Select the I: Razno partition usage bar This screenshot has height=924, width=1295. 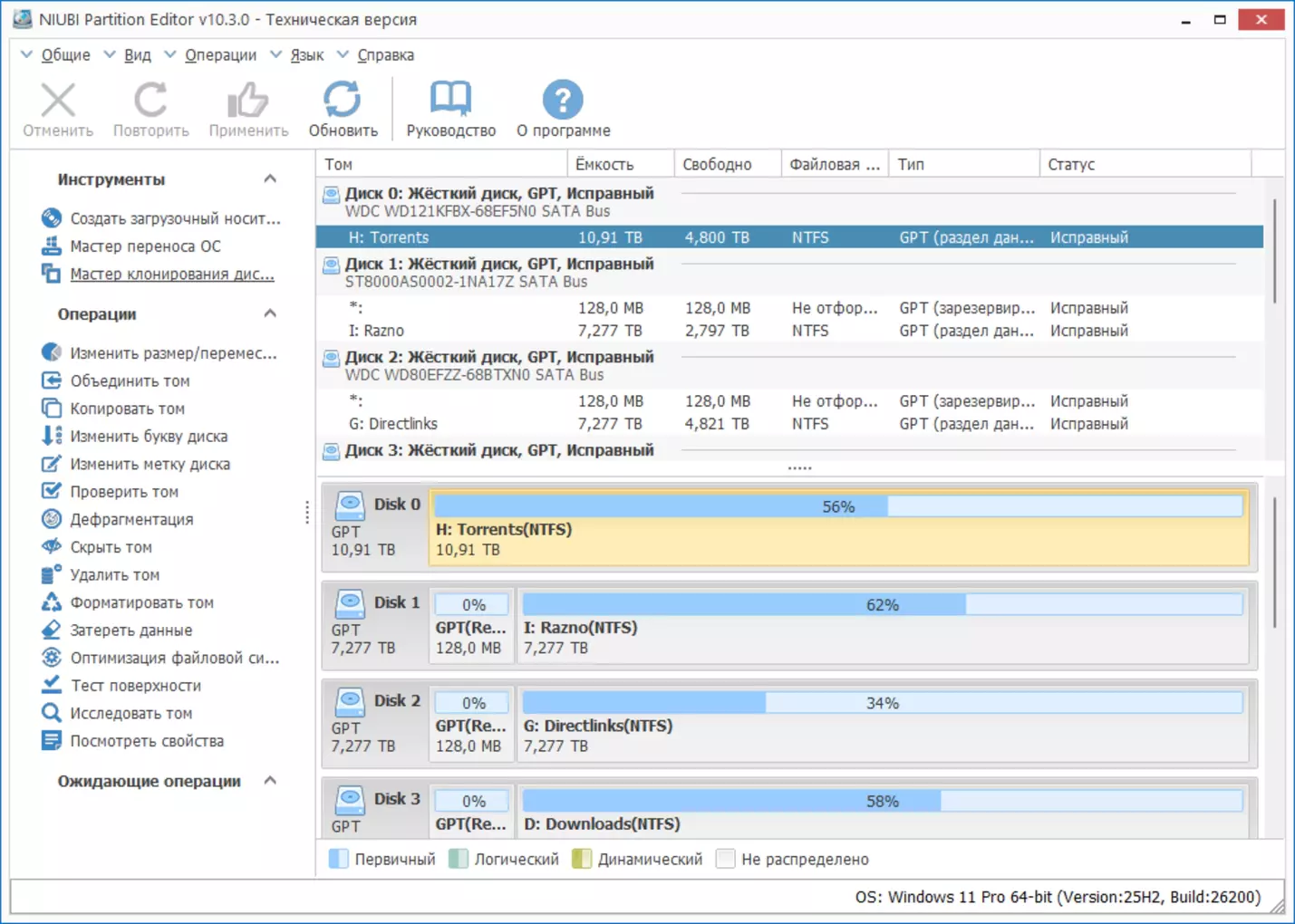click(x=882, y=605)
